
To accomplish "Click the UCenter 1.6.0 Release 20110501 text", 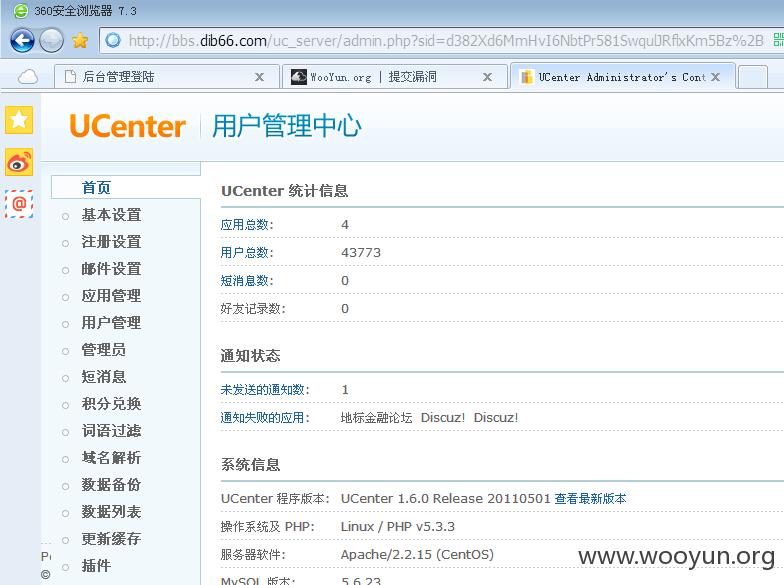I will (446, 499).
